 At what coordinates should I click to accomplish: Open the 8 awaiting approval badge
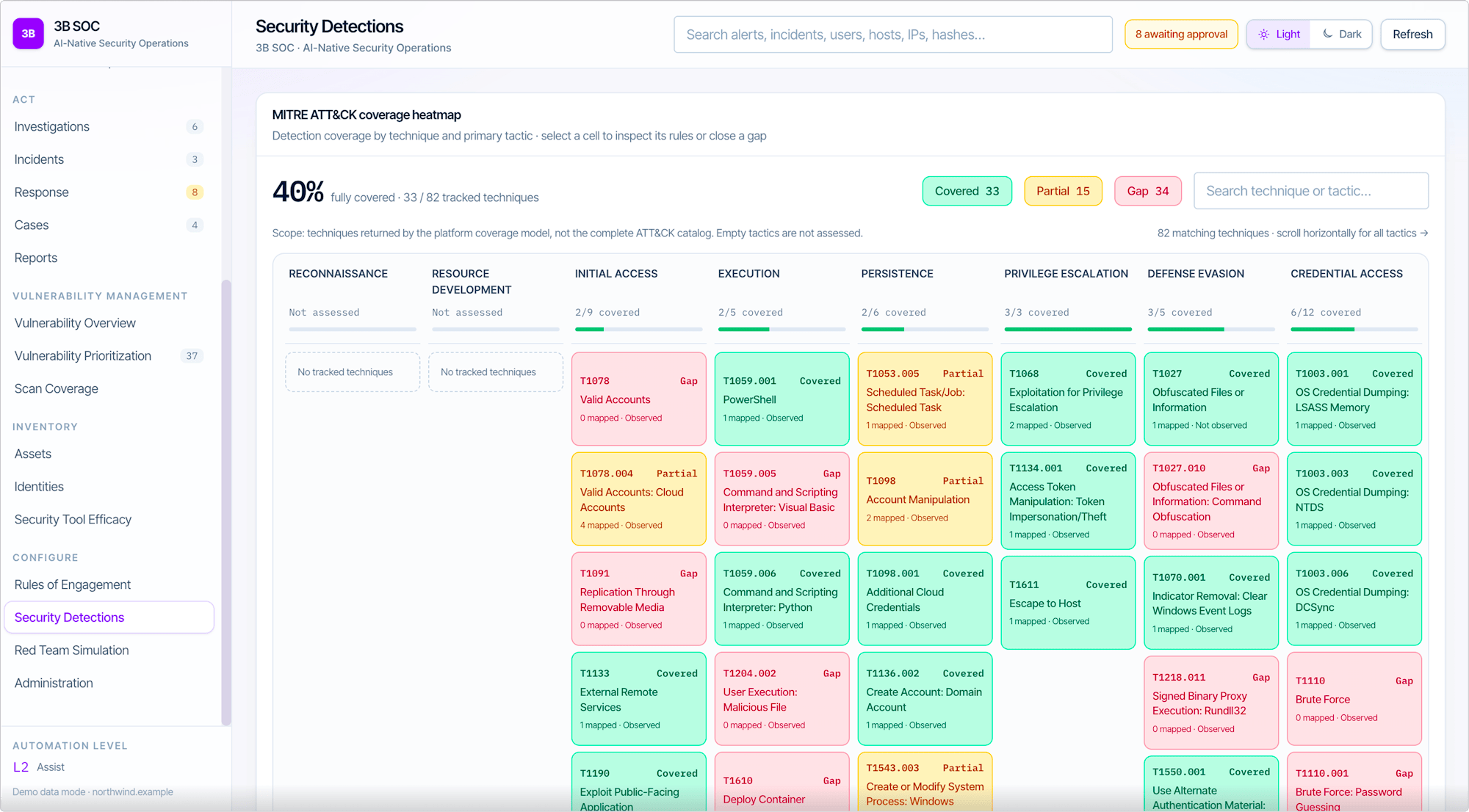pyautogui.click(x=1181, y=35)
